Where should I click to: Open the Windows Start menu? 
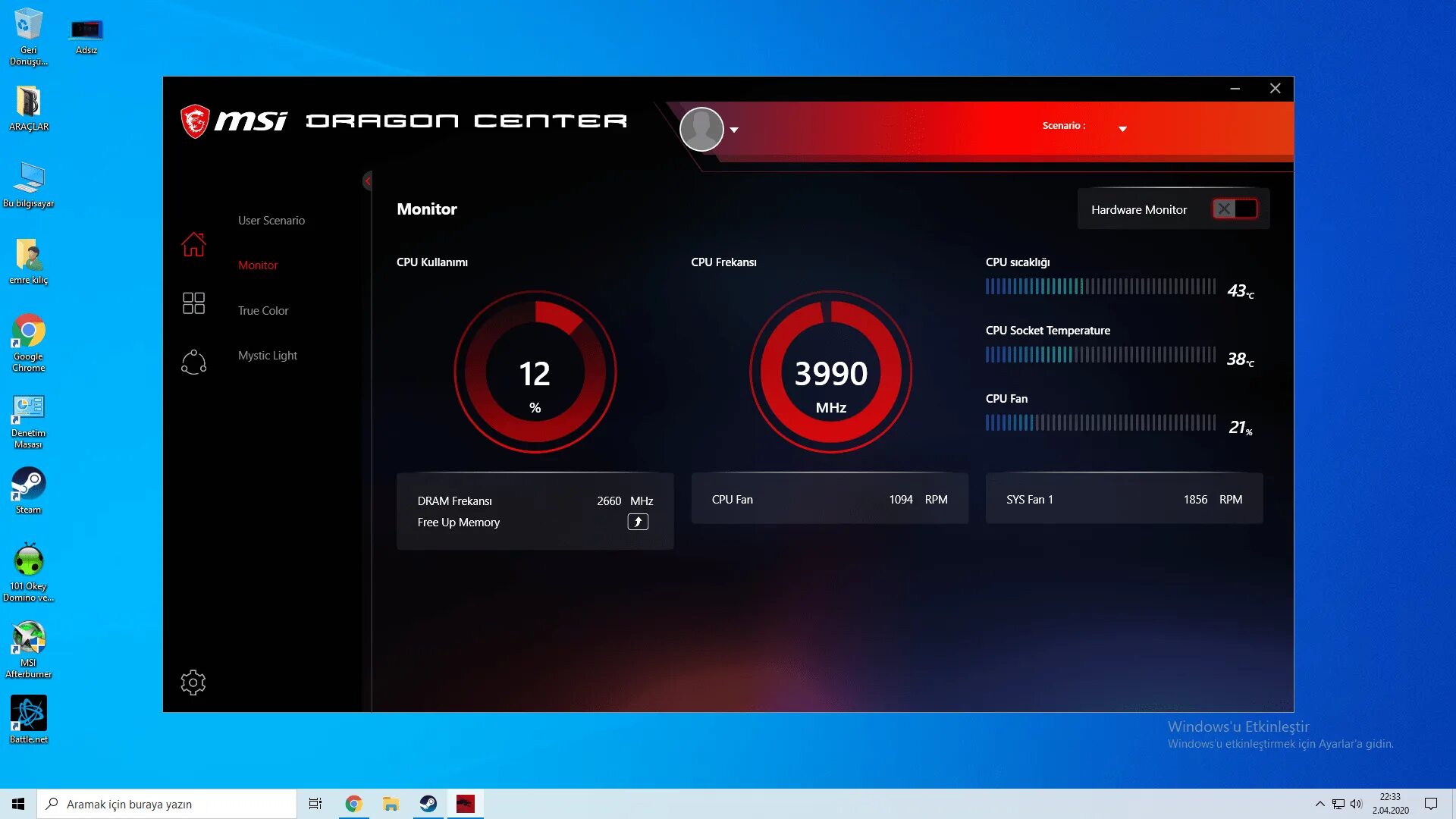(x=18, y=804)
